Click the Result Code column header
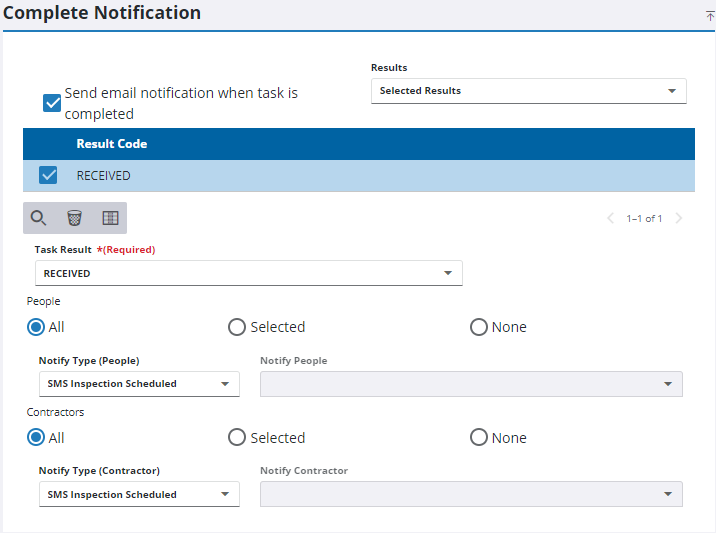716x533 pixels. 112,144
